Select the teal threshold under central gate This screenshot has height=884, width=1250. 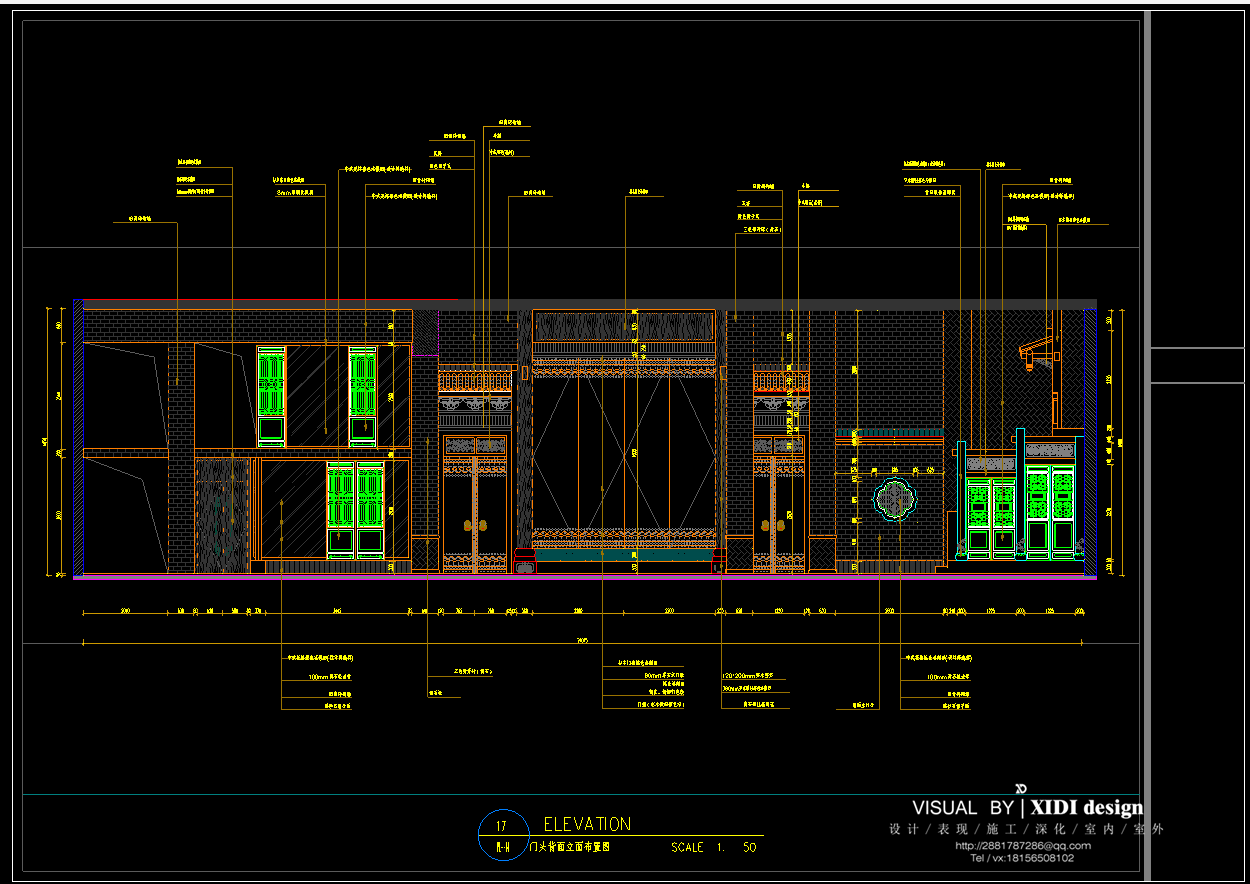[624, 554]
